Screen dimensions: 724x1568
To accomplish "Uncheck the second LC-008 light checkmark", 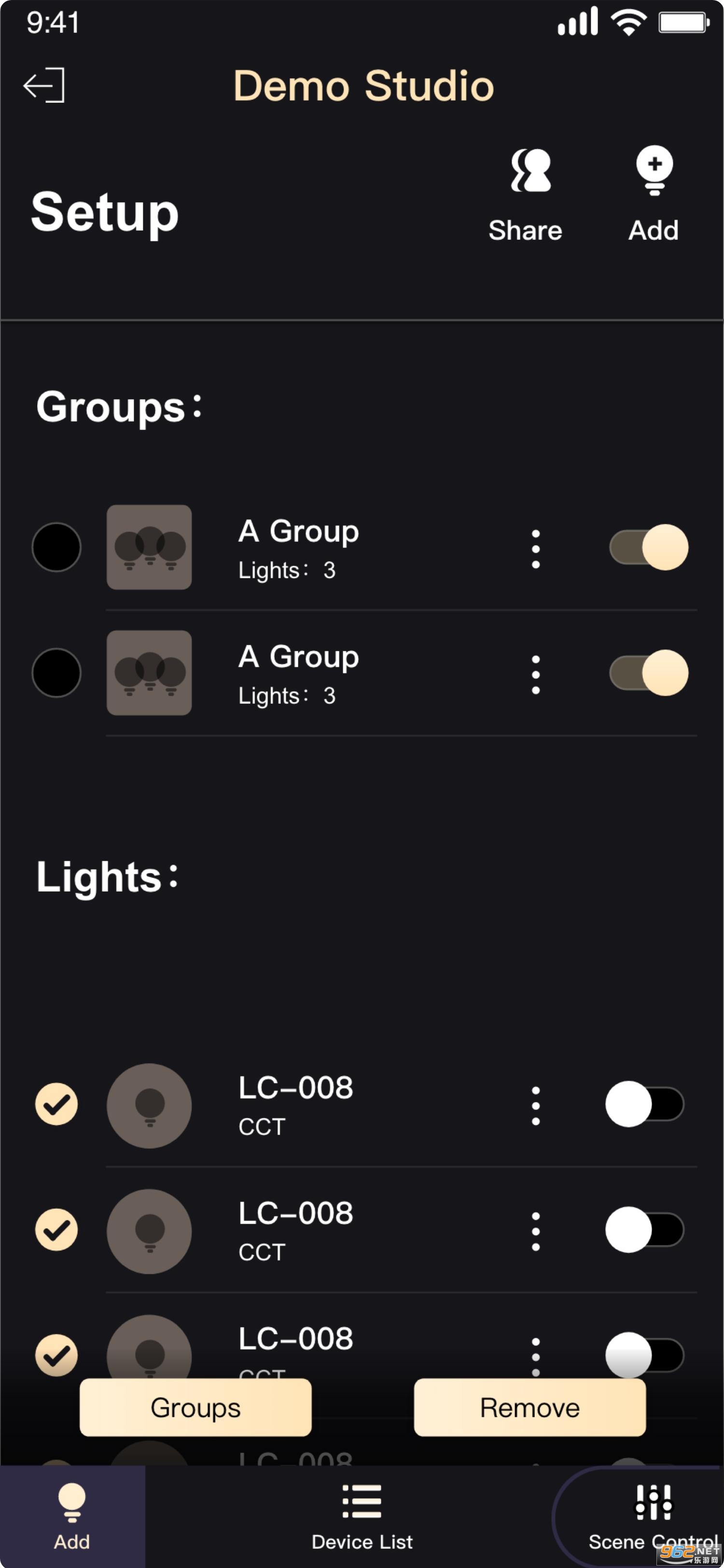I will (56, 1230).
